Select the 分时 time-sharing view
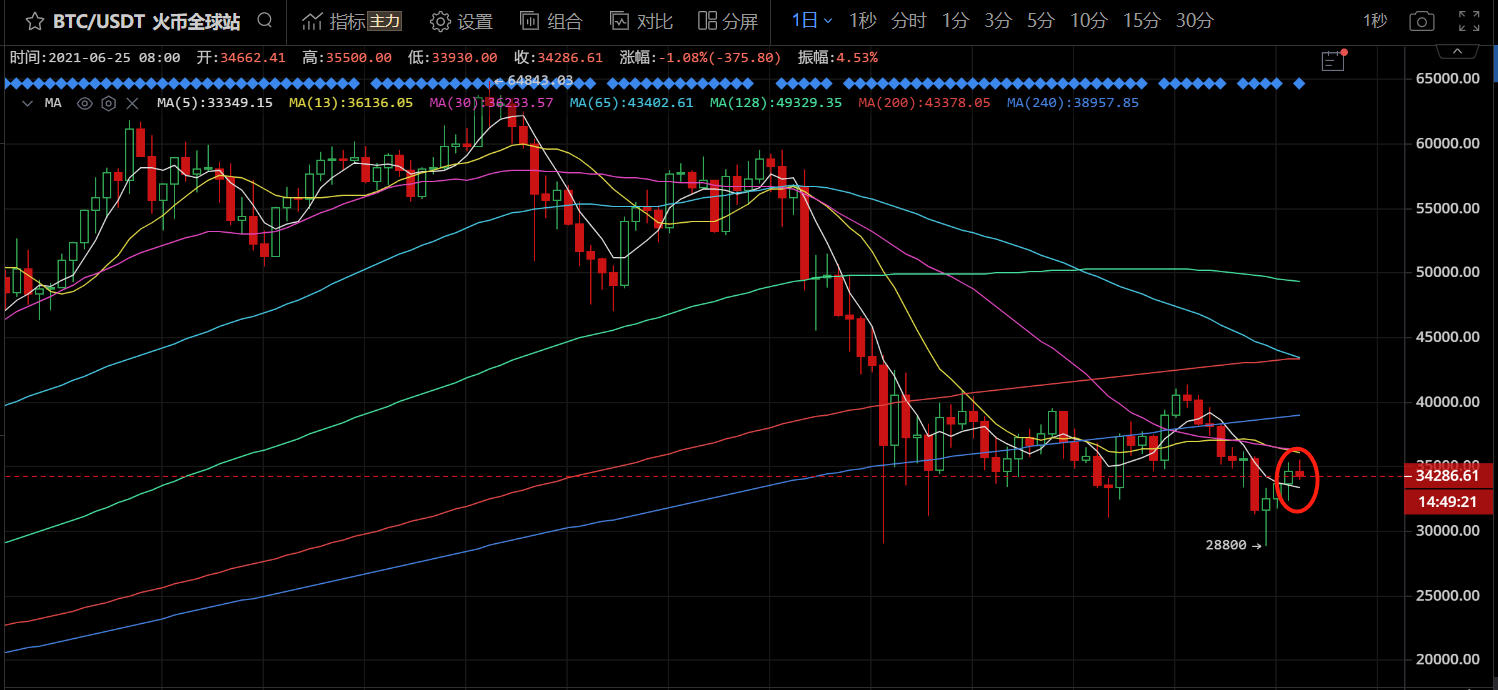The image size is (1498, 690). (x=908, y=21)
